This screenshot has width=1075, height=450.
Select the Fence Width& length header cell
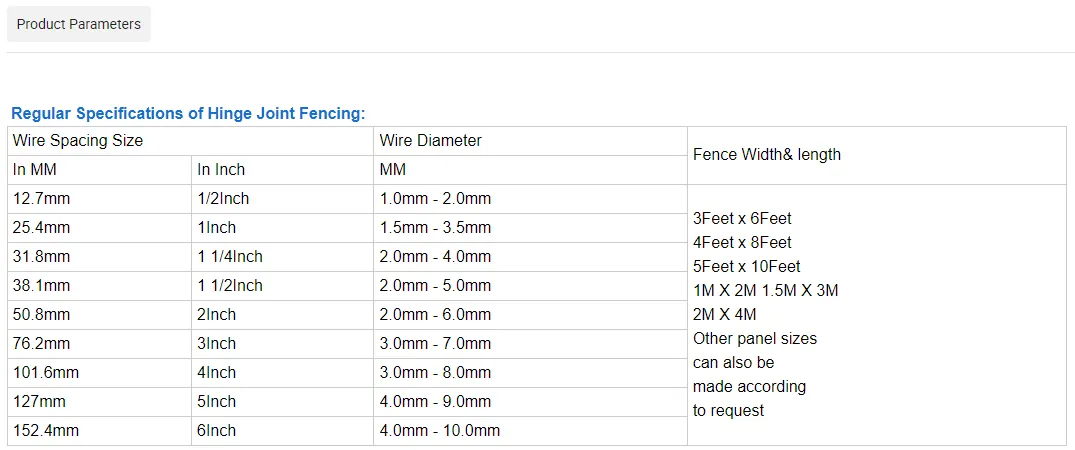coord(767,155)
